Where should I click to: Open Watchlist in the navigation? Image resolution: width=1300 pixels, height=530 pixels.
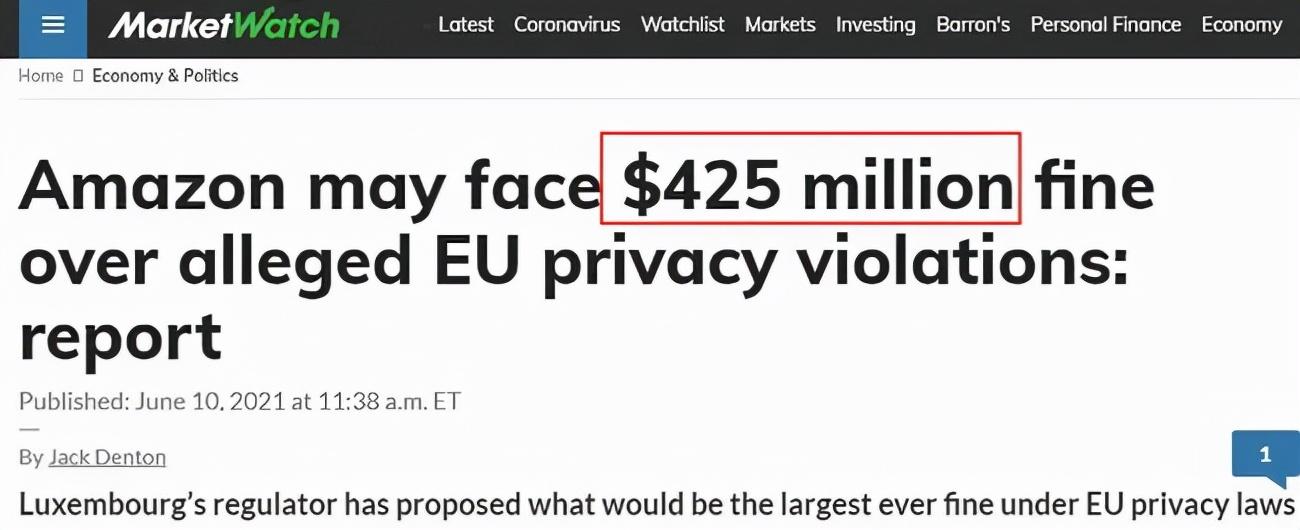683,25
